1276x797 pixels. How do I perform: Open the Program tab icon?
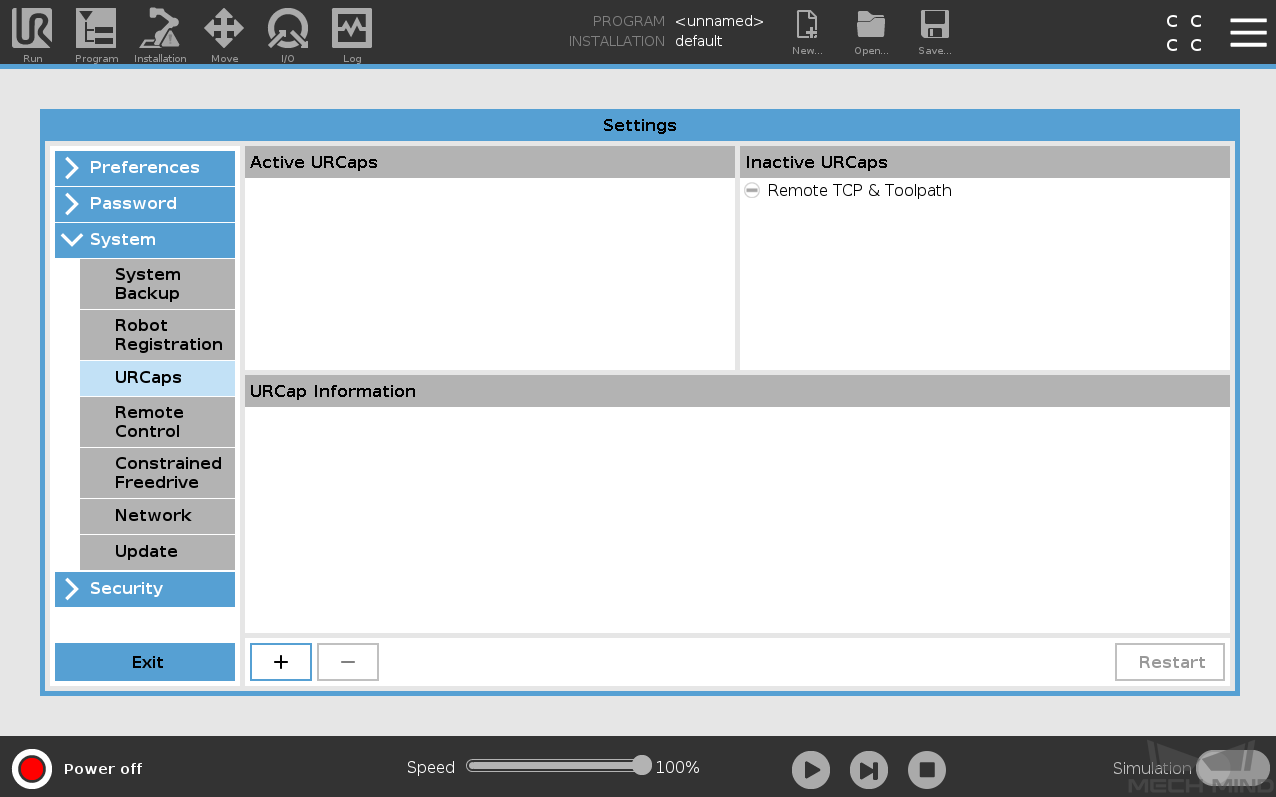[x=96, y=29]
